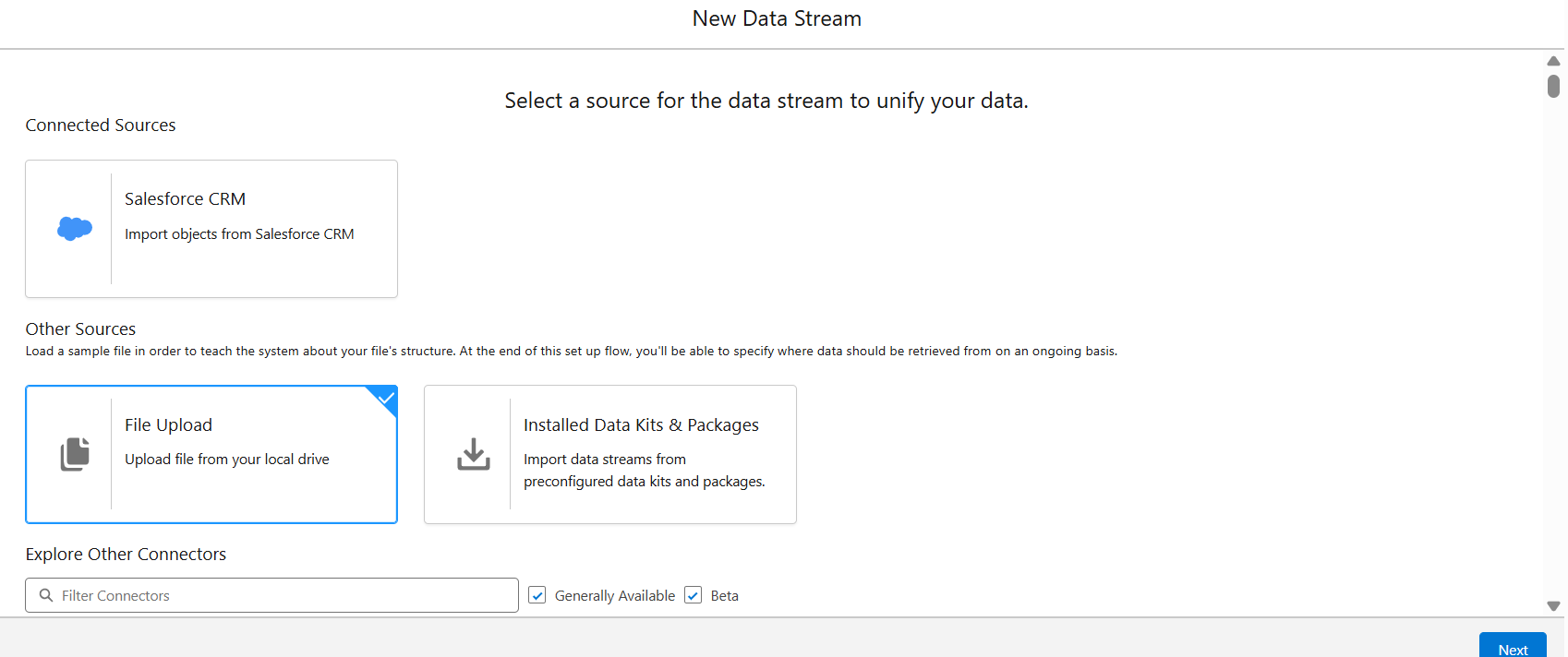Select the Salesforce CRM card title
Viewport: 1568px width, 657px height.
pos(185,199)
